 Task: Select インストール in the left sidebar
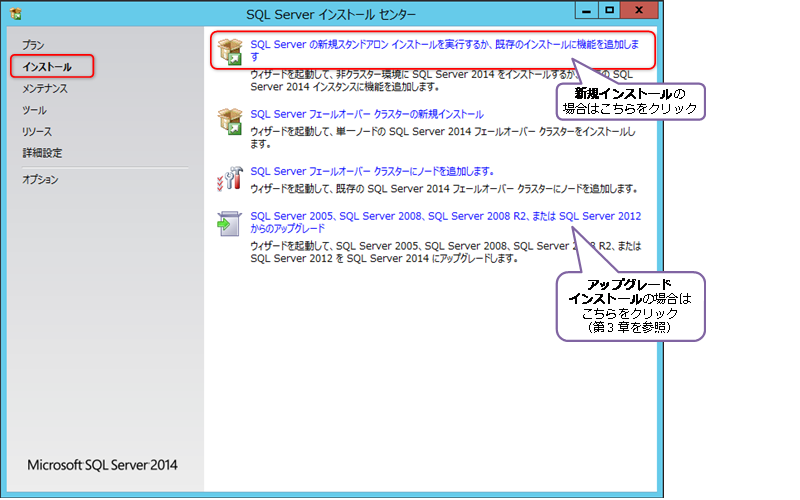coord(47,67)
